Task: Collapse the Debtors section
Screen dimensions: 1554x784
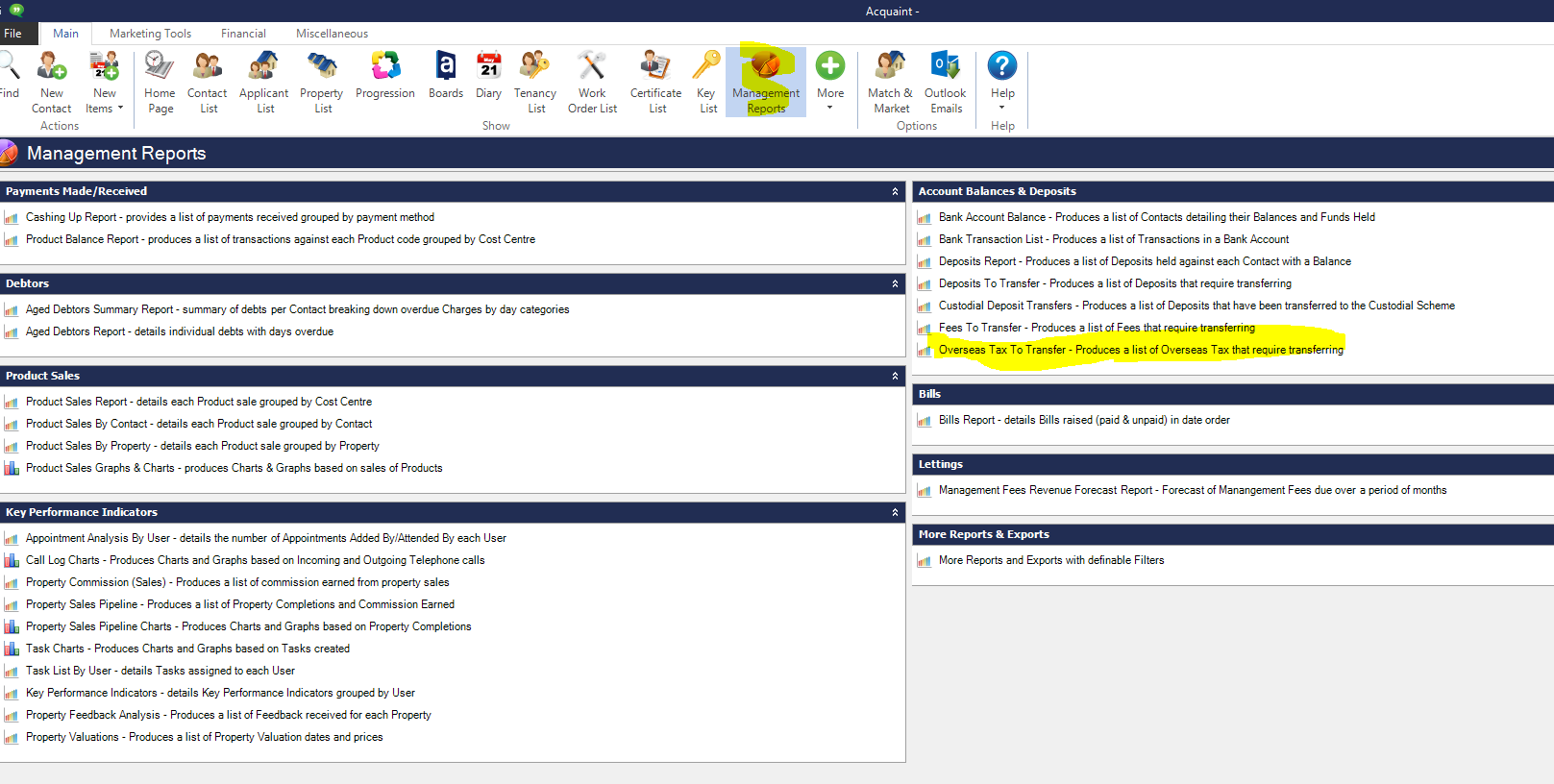Action: [895, 284]
